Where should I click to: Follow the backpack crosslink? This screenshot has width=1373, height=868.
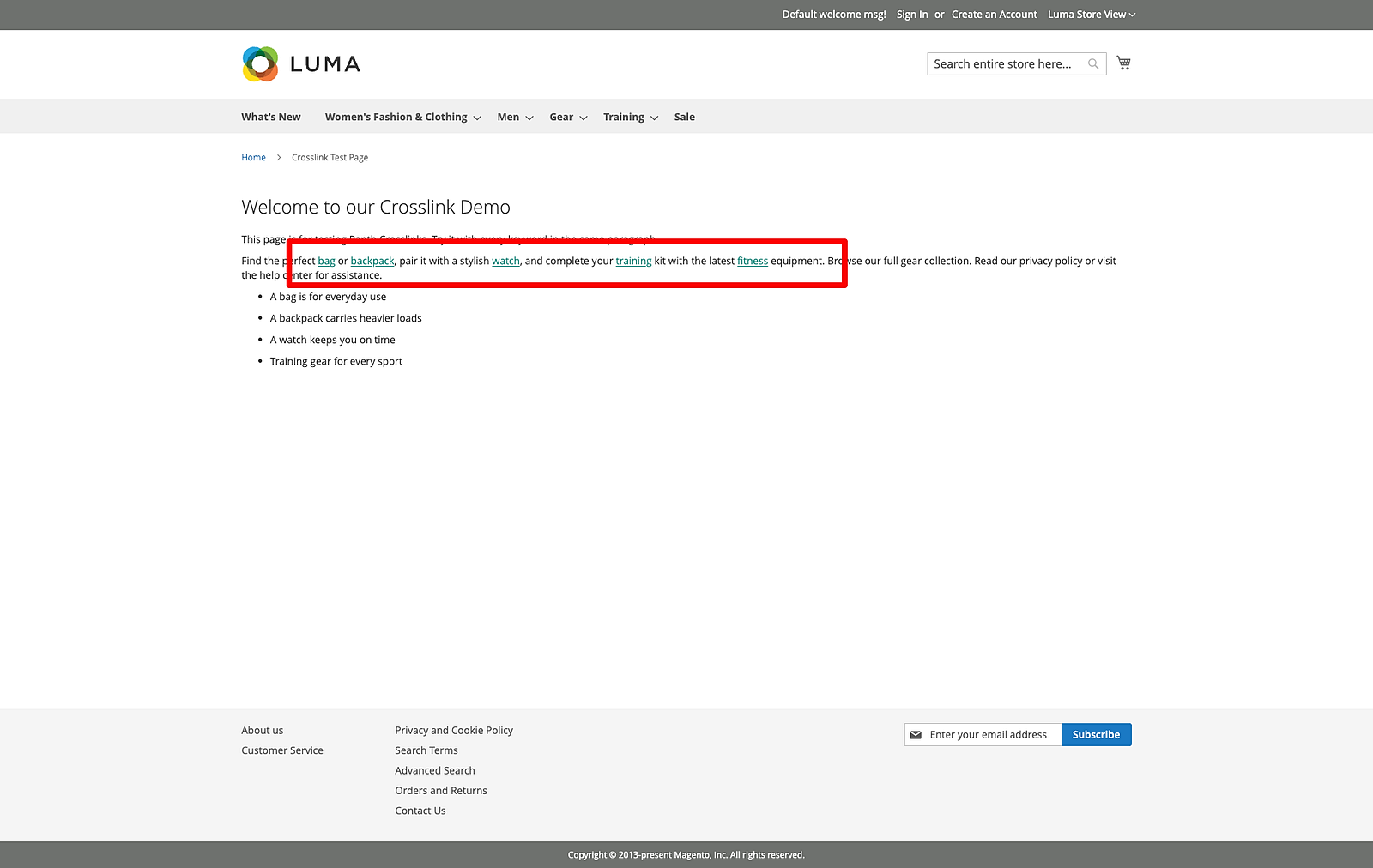pos(372,261)
